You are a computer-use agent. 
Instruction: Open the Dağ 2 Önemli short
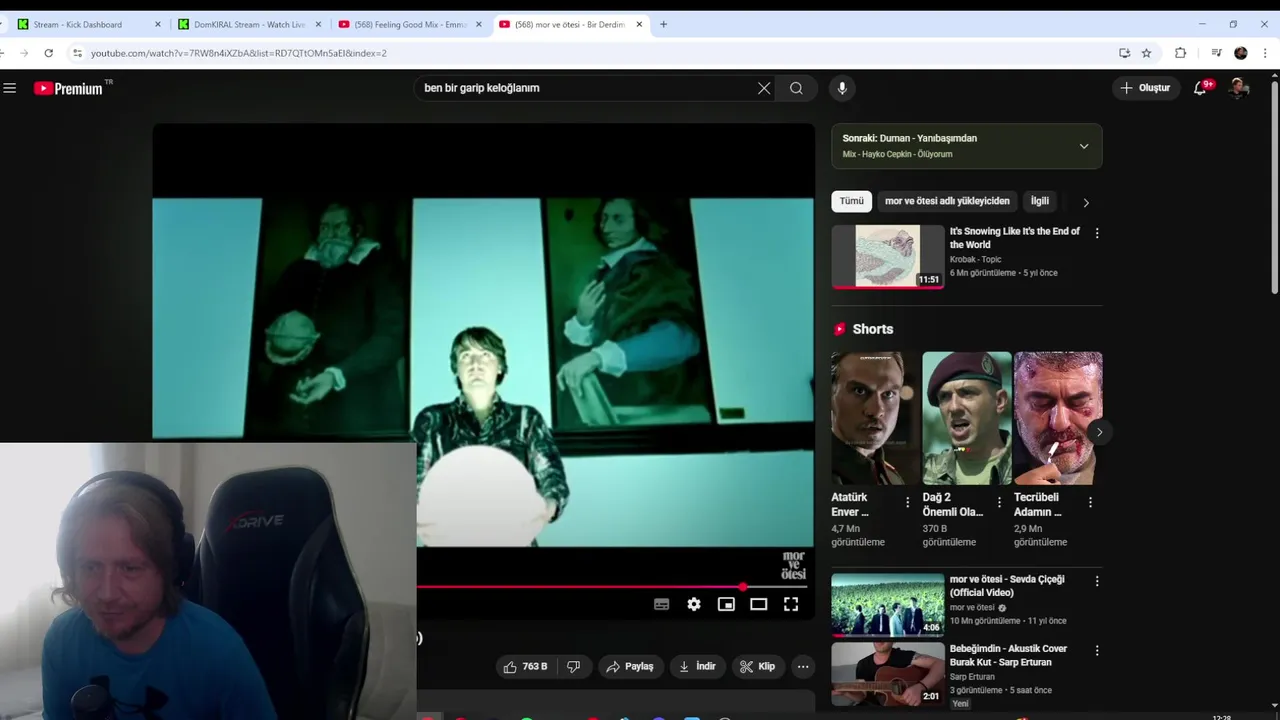(966, 418)
